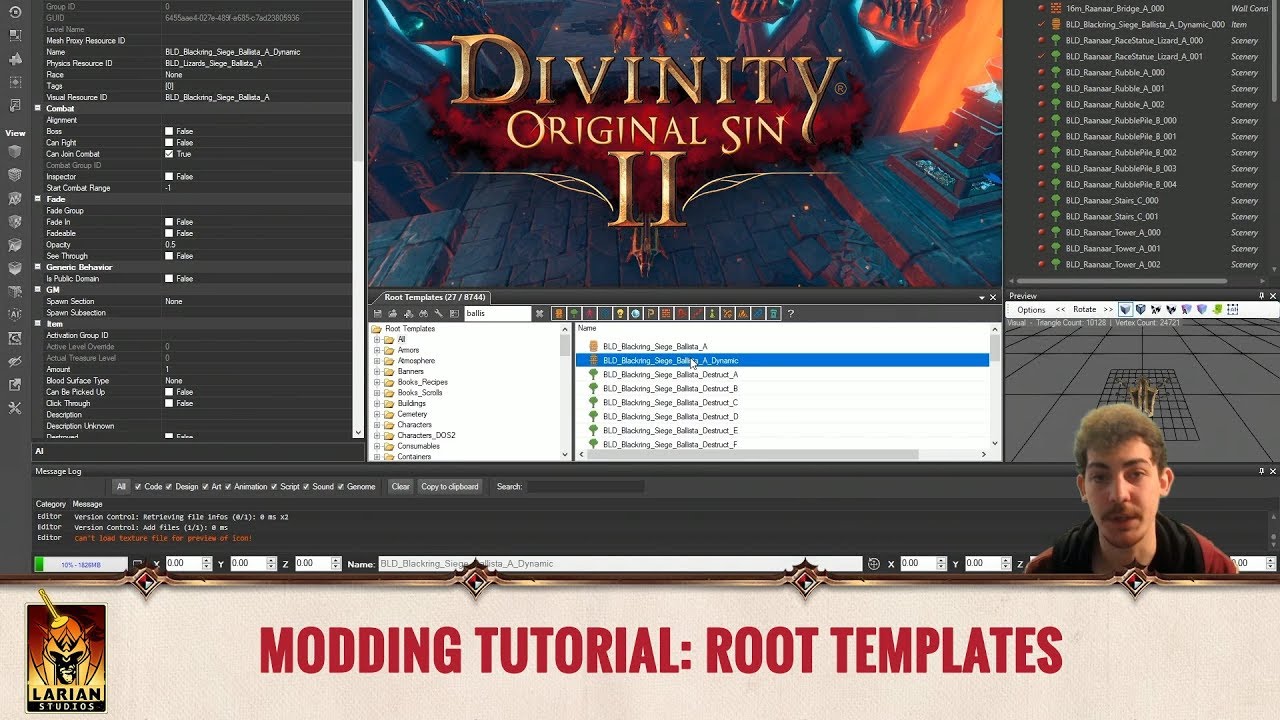Toggle the Fadeable checkbox

(x=169, y=233)
